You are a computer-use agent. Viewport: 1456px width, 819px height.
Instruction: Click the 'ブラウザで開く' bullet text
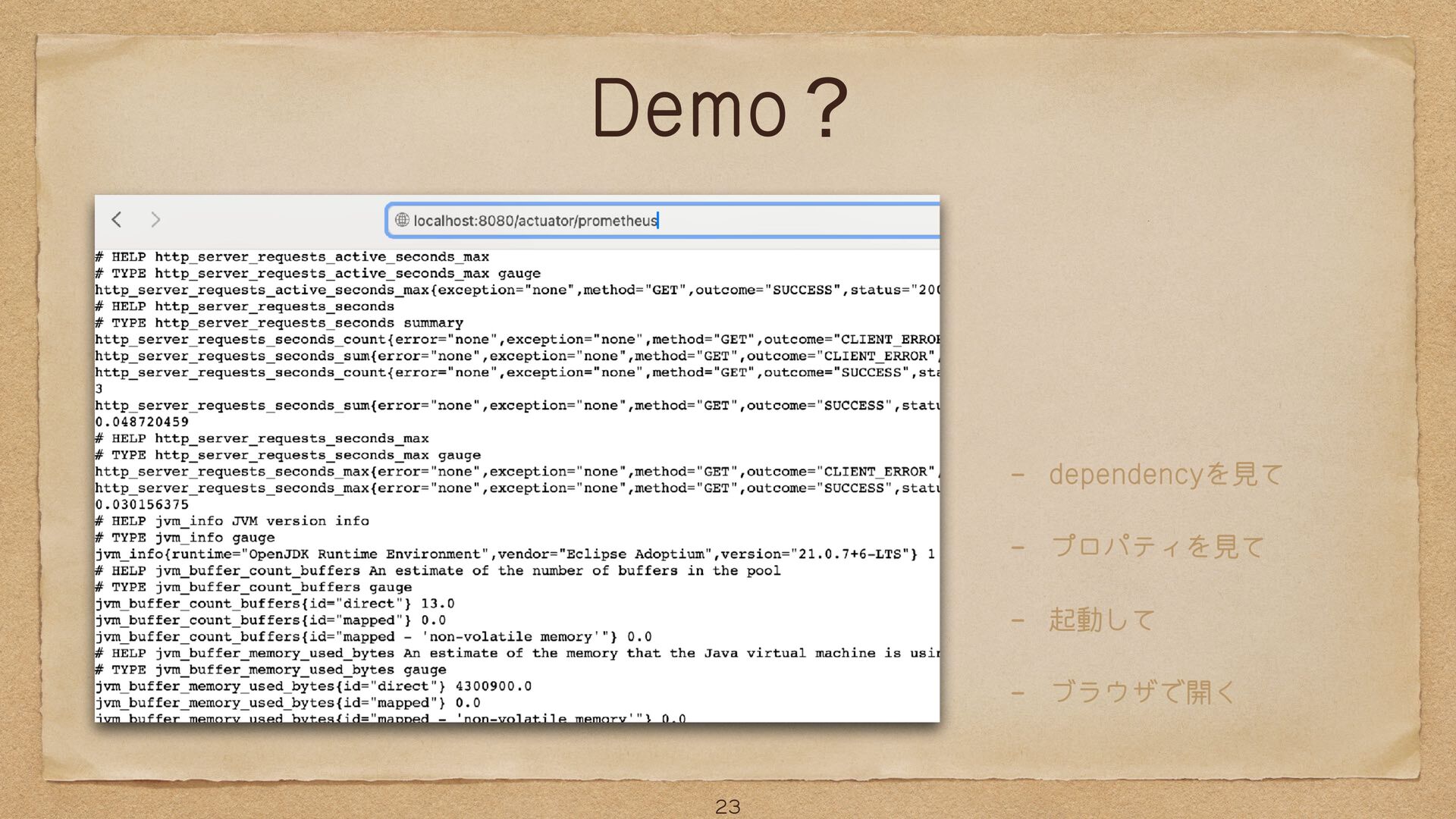[x=1143, y=692]
